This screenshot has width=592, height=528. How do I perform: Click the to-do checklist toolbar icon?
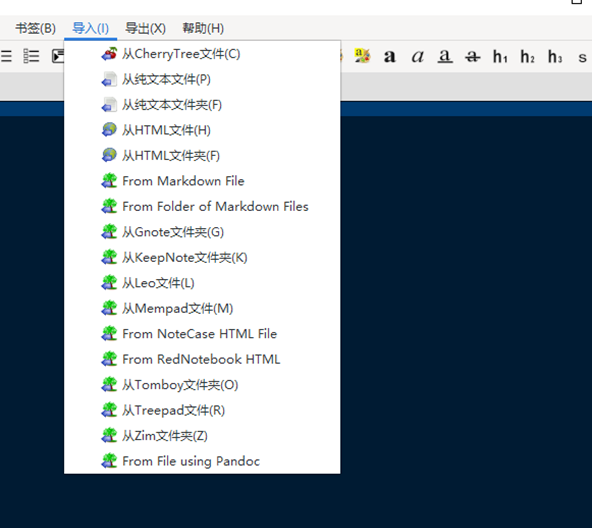(x=31, y=56)
